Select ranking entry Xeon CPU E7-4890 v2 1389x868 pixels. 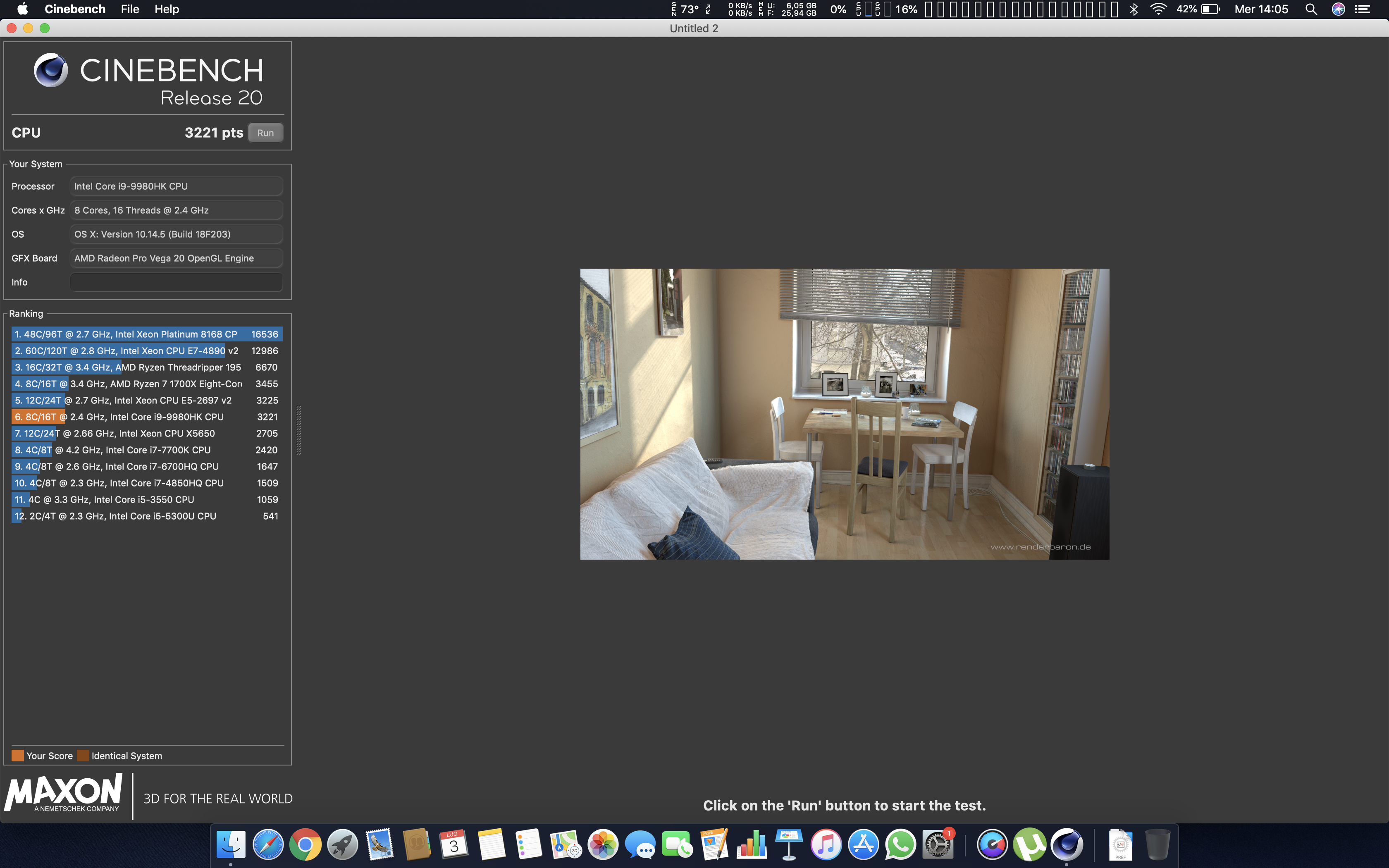click(147, 351)
